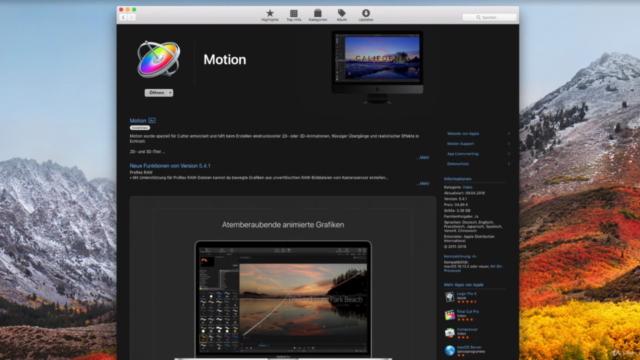Click the blue Motion title link
The width and height of the screenshot is (640, 360).
click(138, 120)
